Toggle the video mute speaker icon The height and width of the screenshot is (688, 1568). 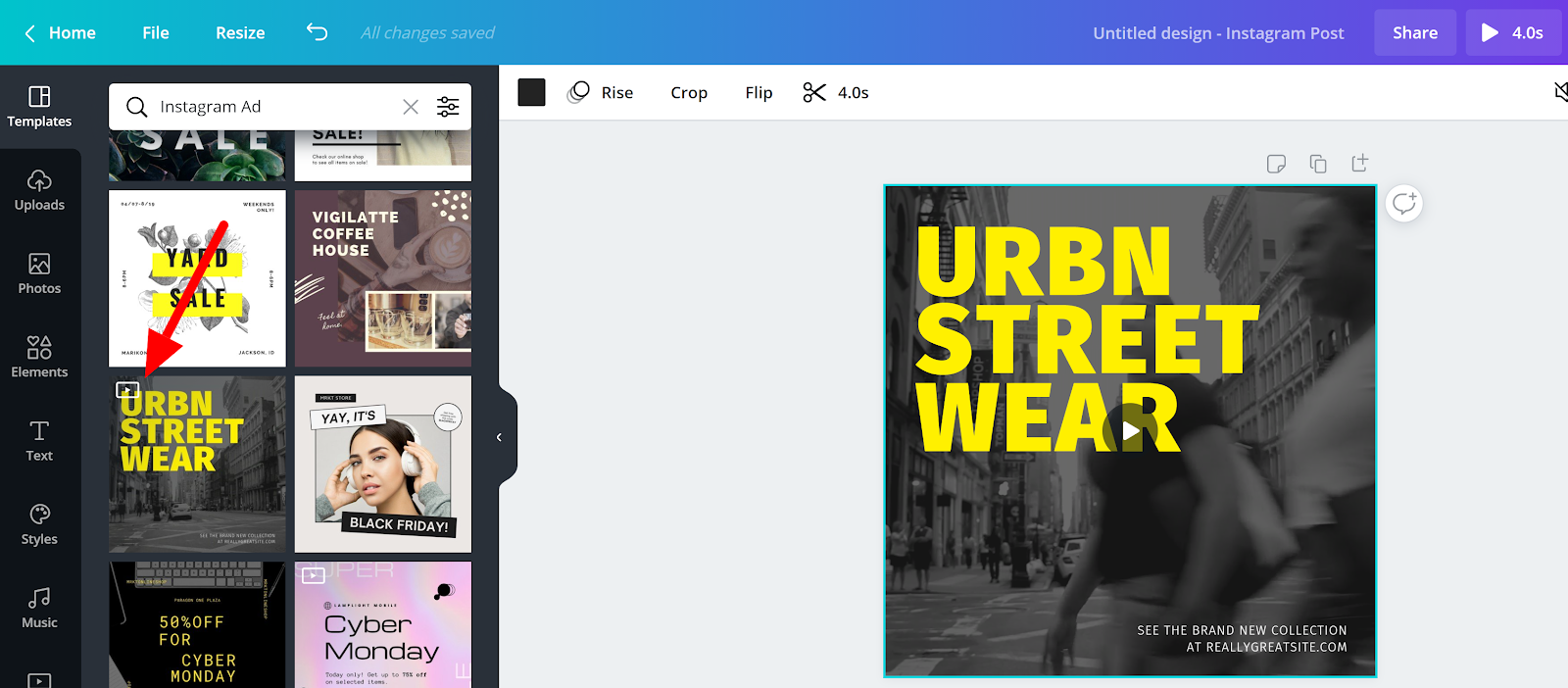click(x=1559, y=92)
